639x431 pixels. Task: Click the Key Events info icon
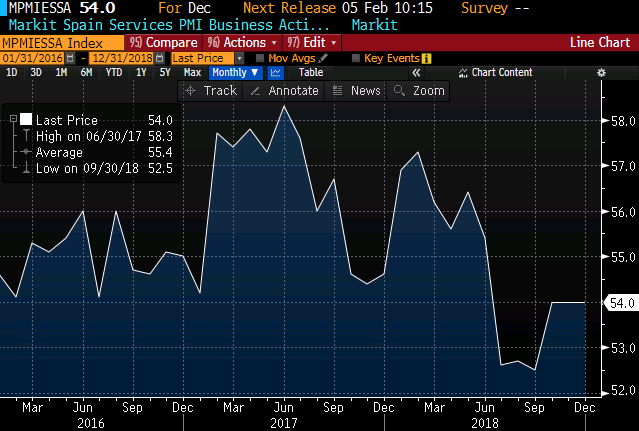[x=426, y=59]
